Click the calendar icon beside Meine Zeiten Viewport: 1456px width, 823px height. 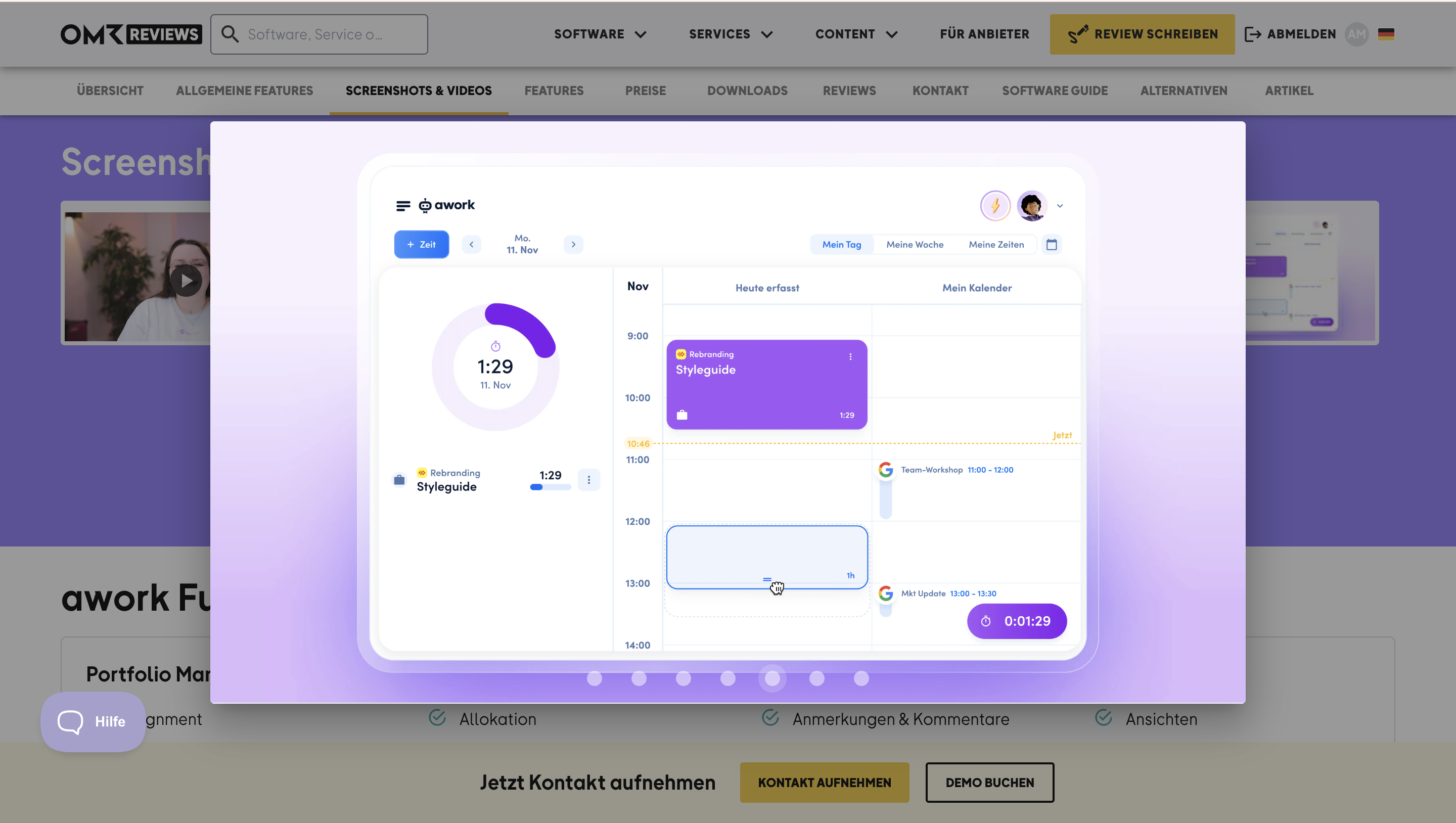(1052, 244)
